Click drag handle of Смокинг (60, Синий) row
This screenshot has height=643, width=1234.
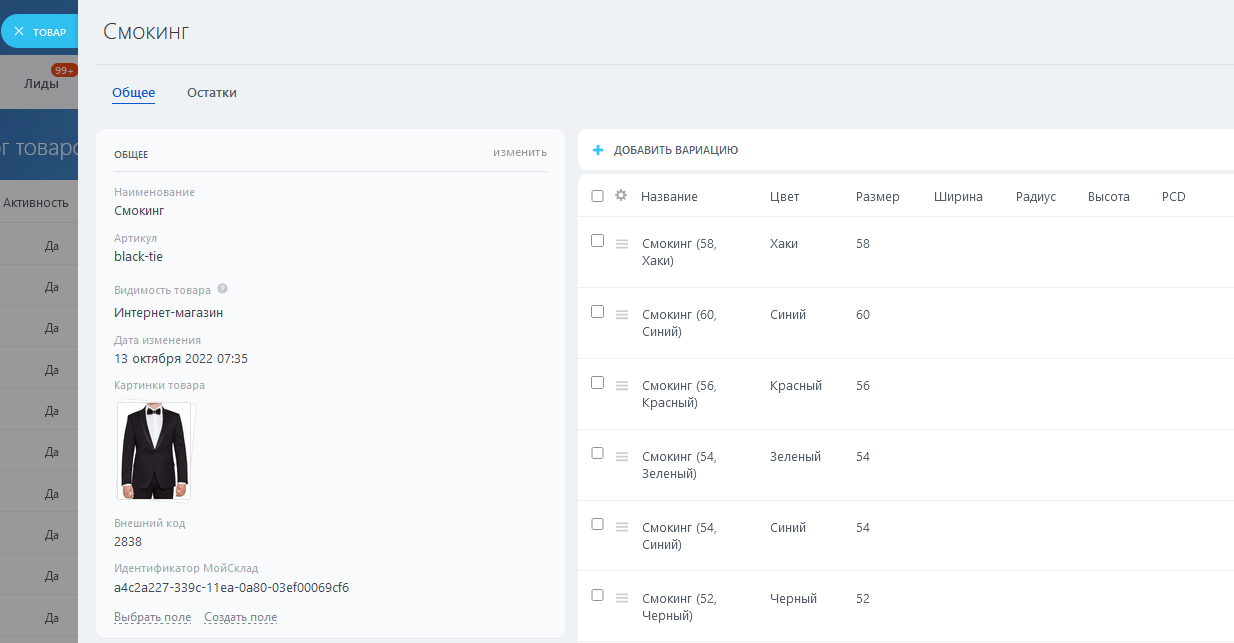point(622,315)
